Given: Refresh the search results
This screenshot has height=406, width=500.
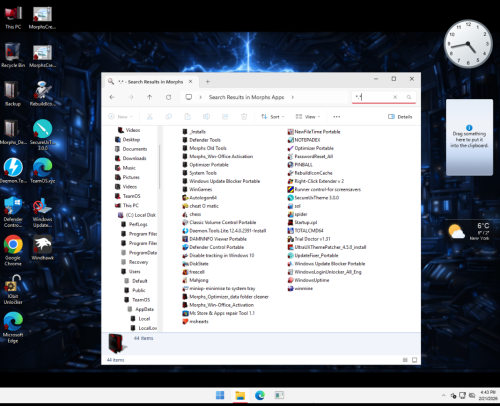Looking at the screenshot, I should click(x=168, y=97).
